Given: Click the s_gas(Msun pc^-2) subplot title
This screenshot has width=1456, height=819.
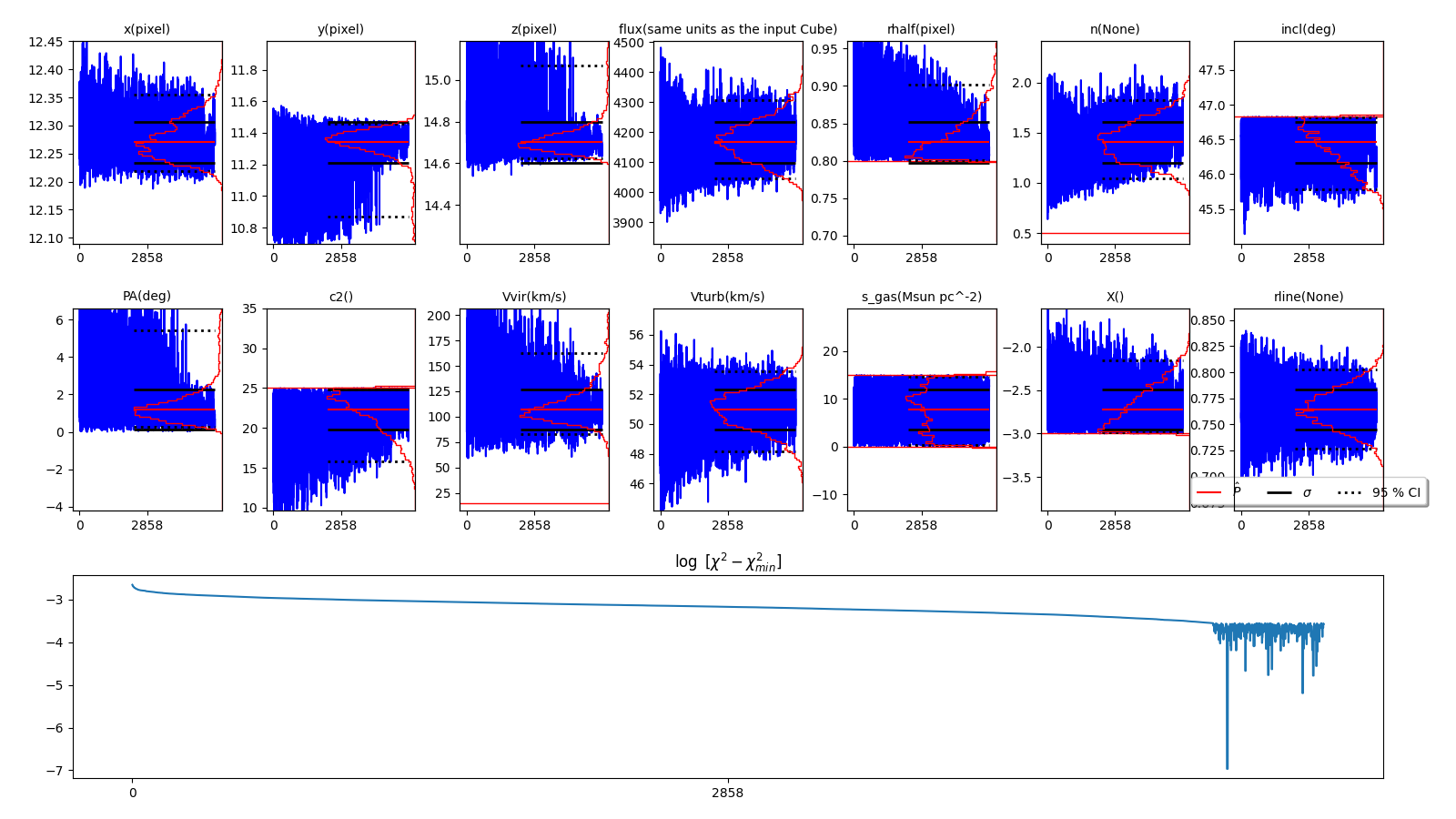Looking at the screenshot, I should tap(921, 297).
